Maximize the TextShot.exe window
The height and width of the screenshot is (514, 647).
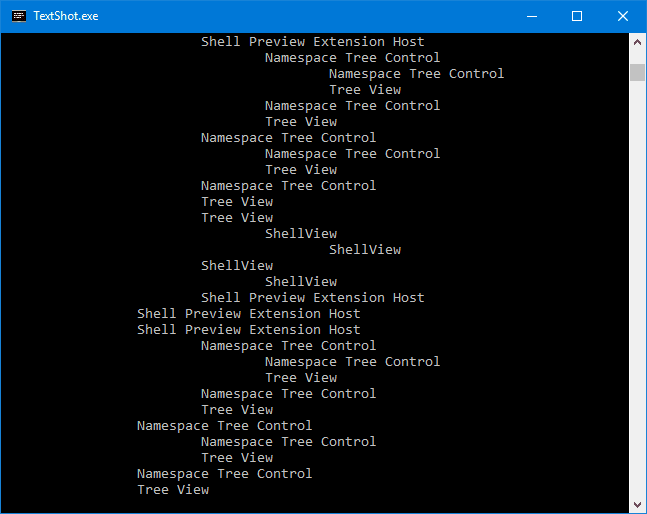coord(577,16)
